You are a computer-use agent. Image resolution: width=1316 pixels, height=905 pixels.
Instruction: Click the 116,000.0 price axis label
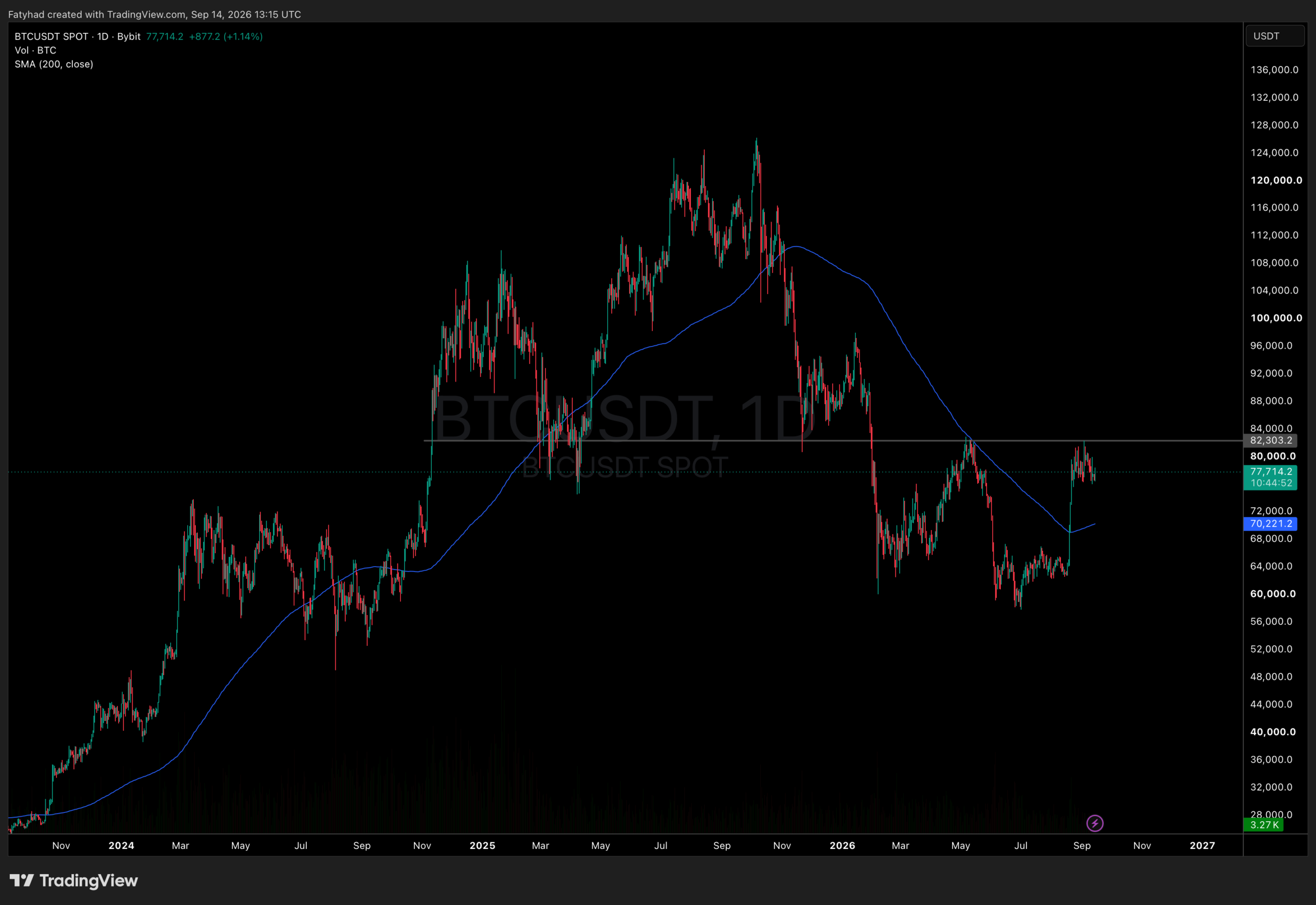click(1275, 208)
